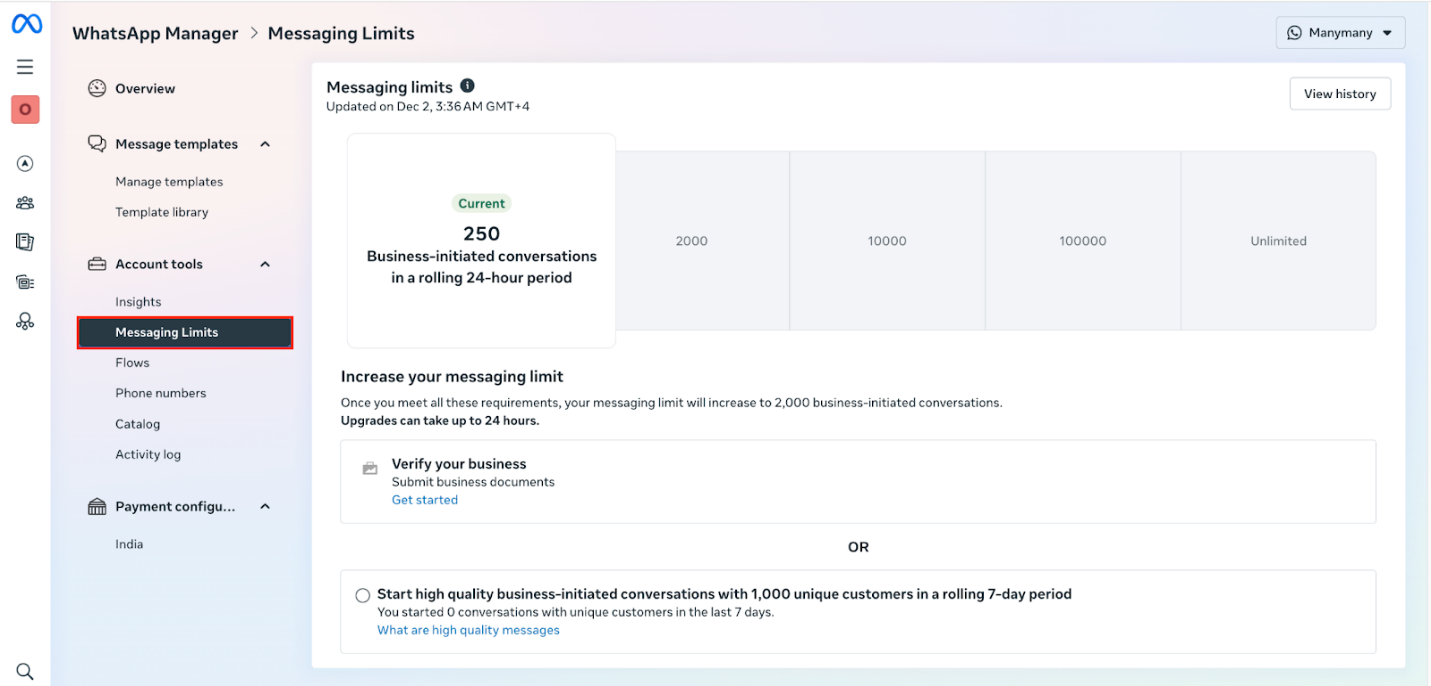Collapse the Account tools section
The image size is (1431, 686).
tap(265, 264)
